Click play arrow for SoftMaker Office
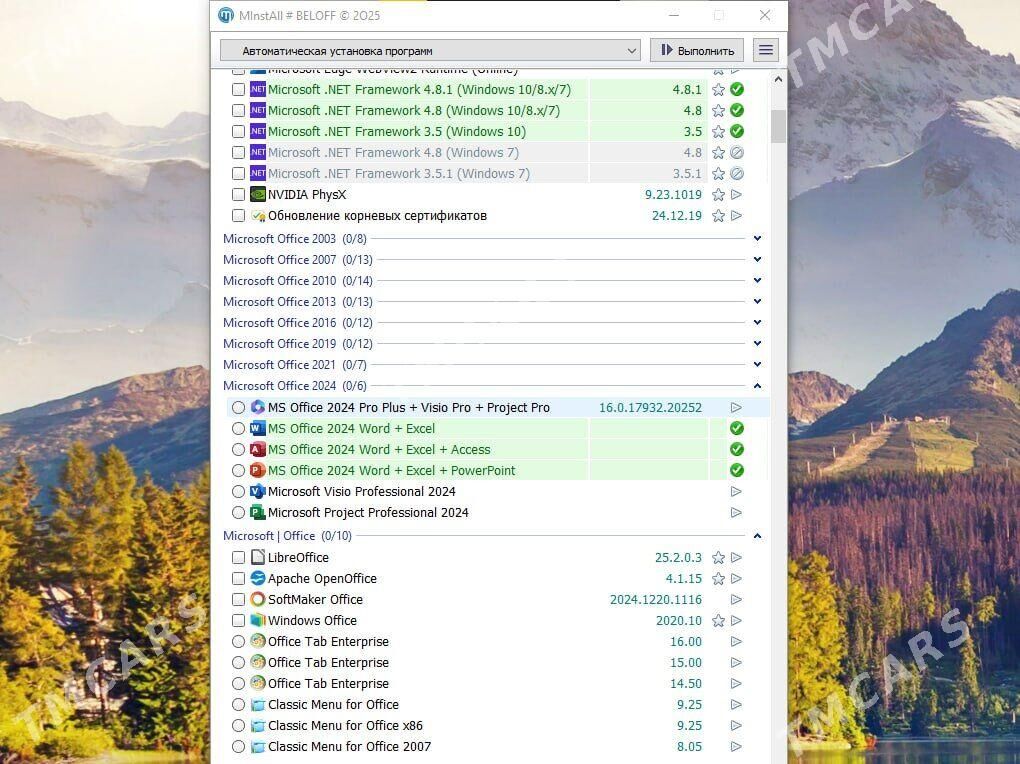Image resolution: width=1020 pixels, height=764 pixels. pyautogui.click(x=736, y=599)
